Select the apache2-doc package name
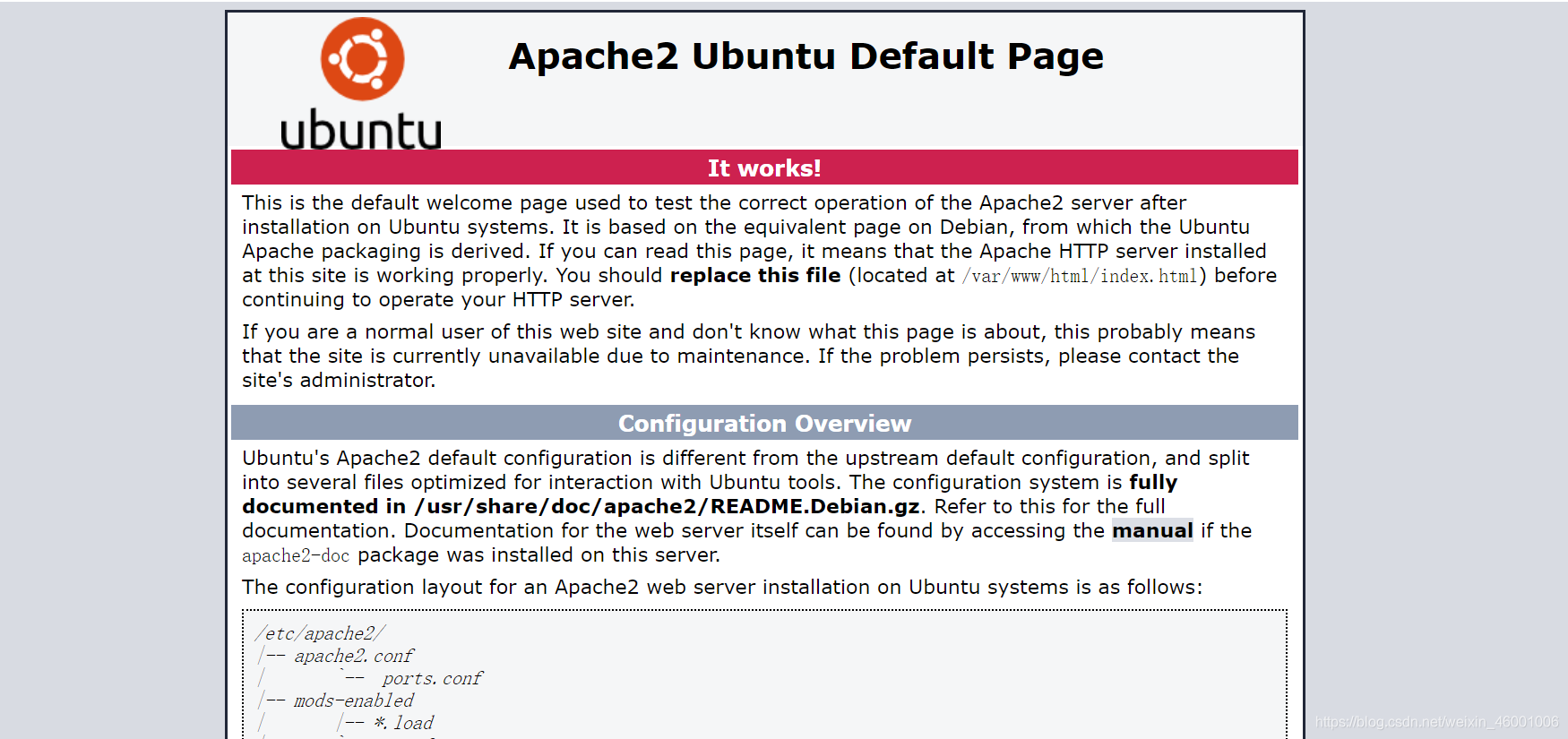Image resolution: width=1568 pixels, height=739 pixels. click(x=296, y=556)
